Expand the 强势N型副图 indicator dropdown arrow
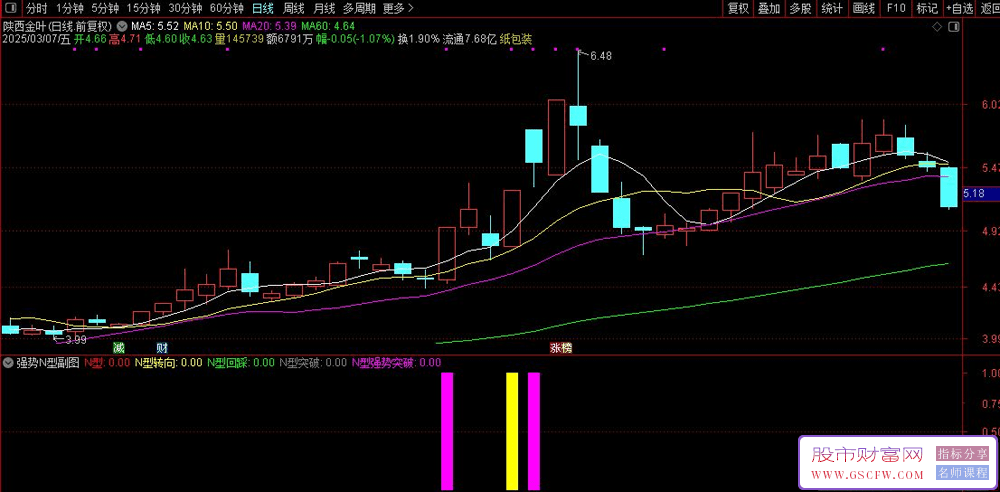This screenshot has height=492, width=1000. point(8,363)
